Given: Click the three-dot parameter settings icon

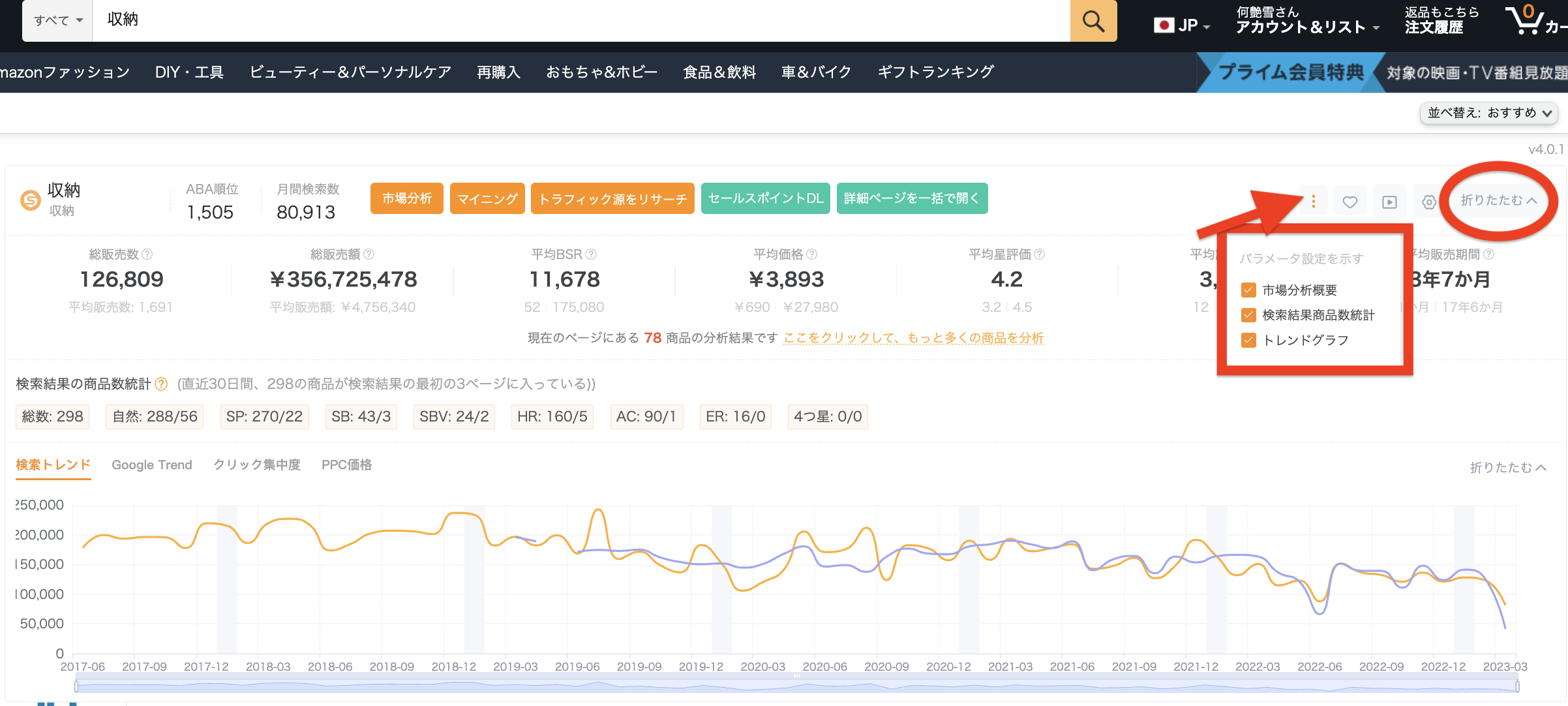Looking at the screenshot, I should point(1313,202).
